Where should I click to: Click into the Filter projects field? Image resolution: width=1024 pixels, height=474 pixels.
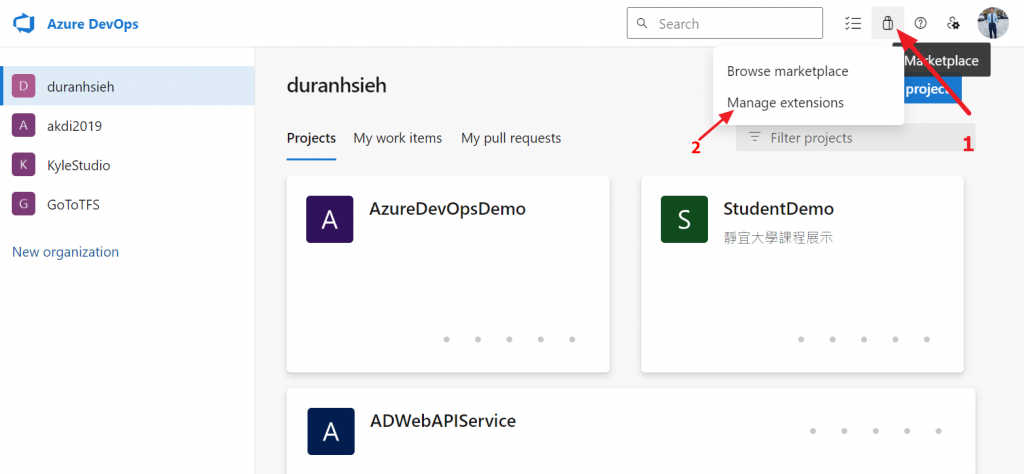(856, 138)
